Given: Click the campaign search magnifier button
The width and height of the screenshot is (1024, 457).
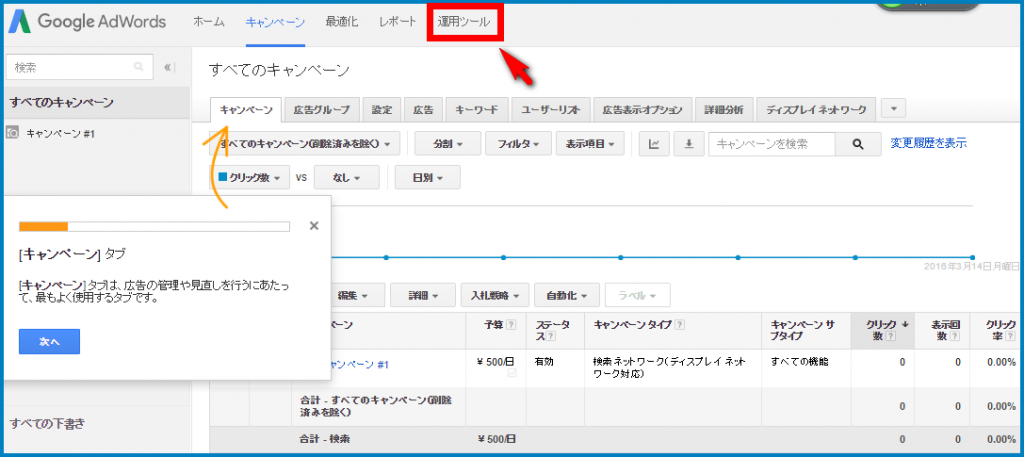Looking at the screenshot, I should click(x=857, y=144).
